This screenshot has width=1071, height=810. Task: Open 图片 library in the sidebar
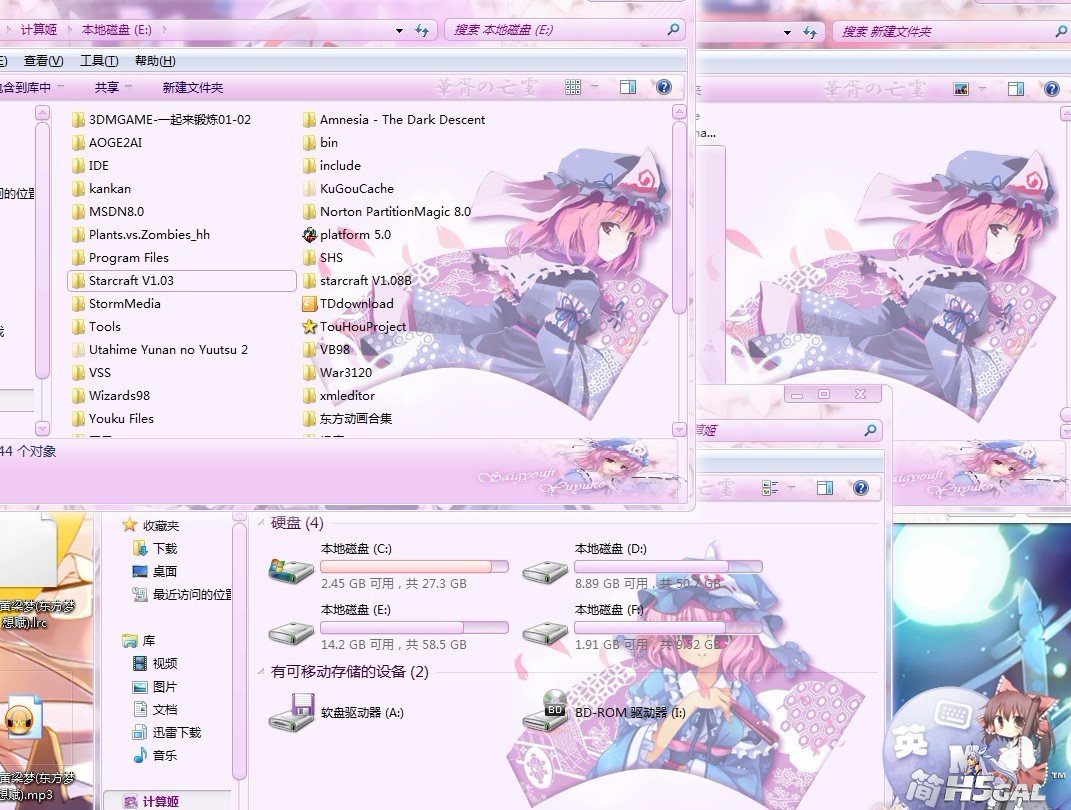156,686
